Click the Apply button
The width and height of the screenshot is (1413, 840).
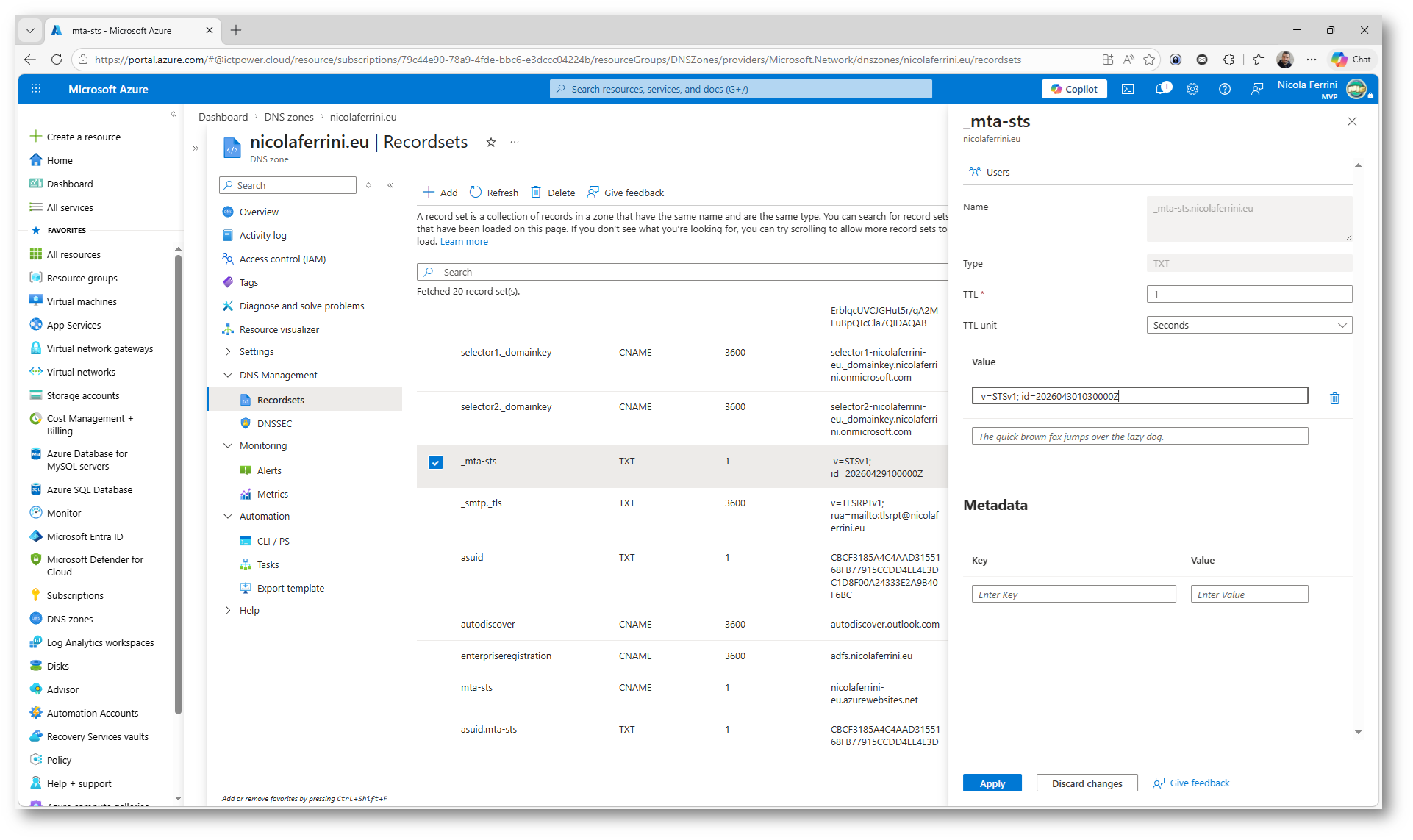[992, 783]
